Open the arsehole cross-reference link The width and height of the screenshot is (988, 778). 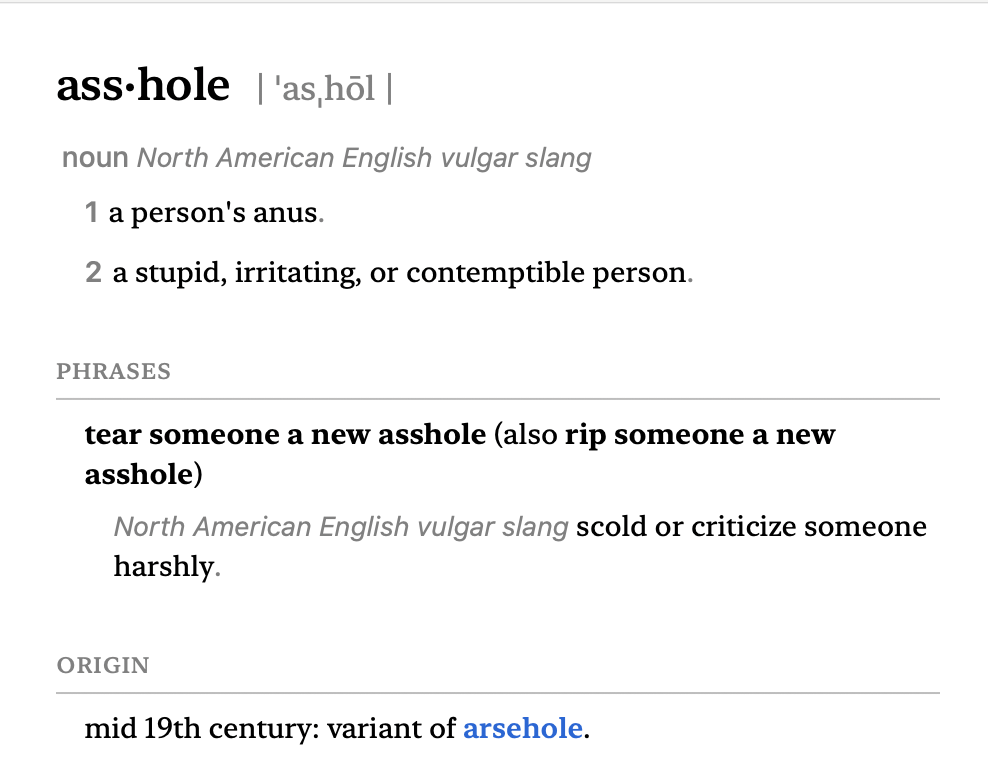pyautogui.click(x=522, y=728)
